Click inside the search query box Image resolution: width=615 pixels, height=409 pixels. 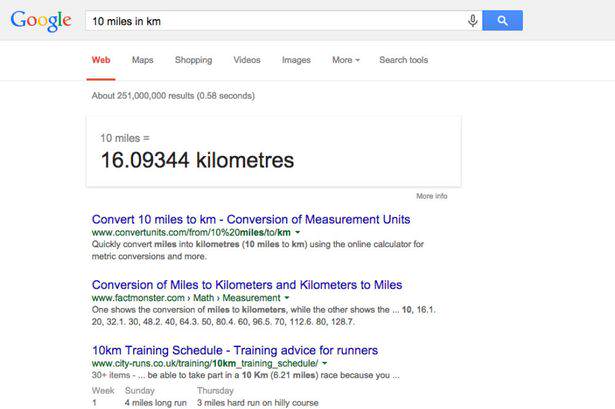click(x=270, y=21)
